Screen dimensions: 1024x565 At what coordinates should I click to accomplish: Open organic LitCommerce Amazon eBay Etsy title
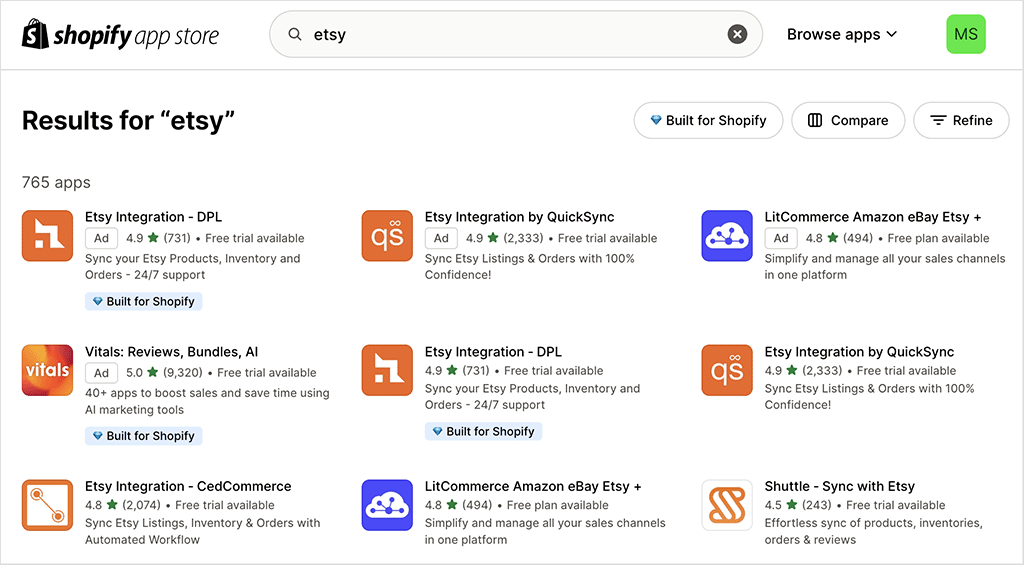click(x=533, y=486)
